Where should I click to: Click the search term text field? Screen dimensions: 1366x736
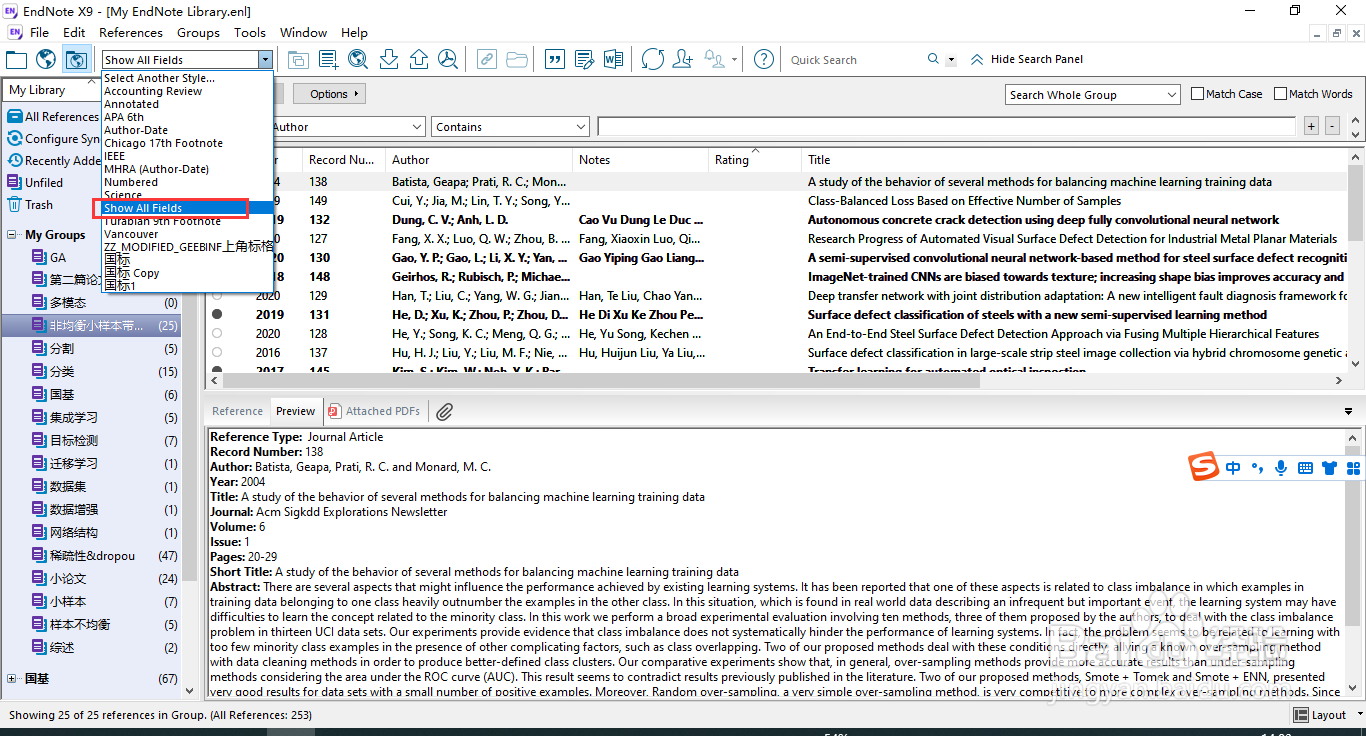(x=947, y=127)
